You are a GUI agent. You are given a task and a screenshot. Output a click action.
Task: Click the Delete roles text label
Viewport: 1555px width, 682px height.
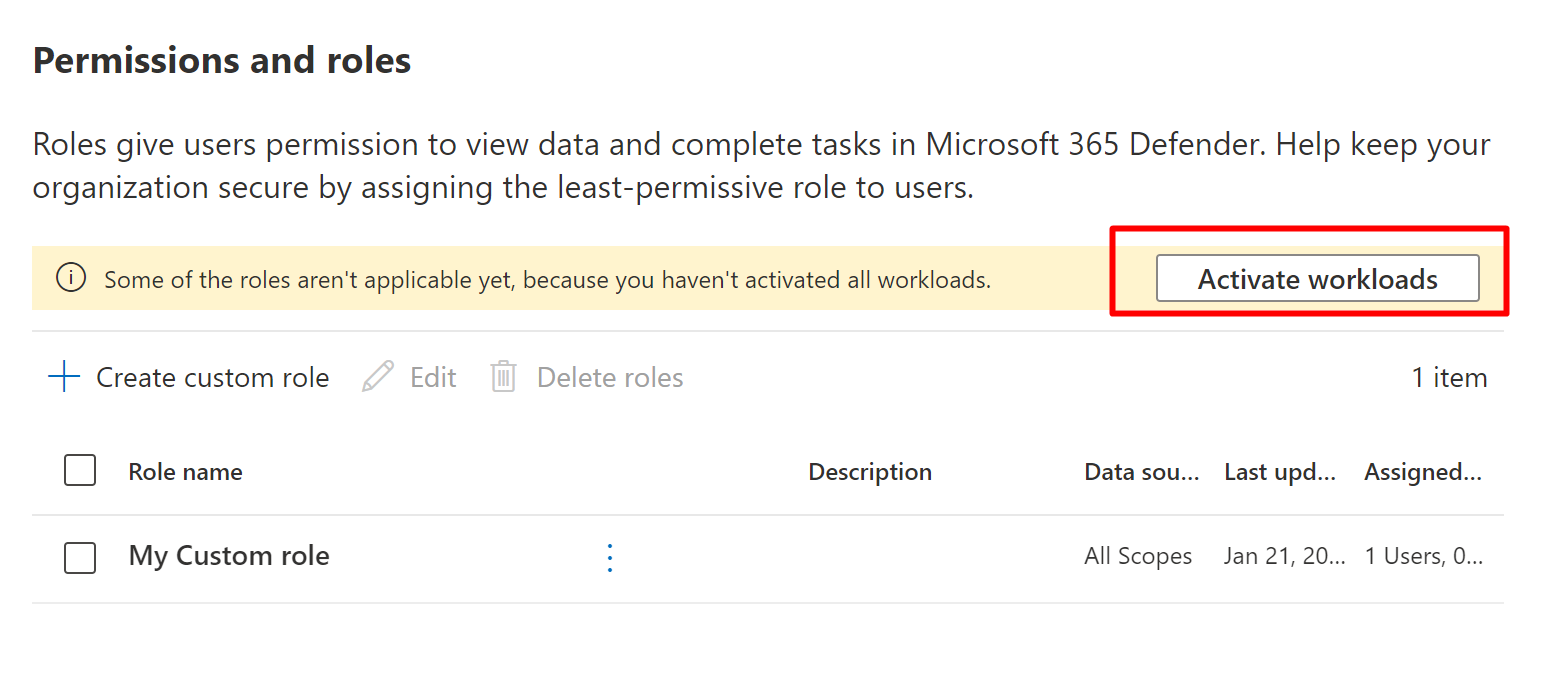point(610,378)
